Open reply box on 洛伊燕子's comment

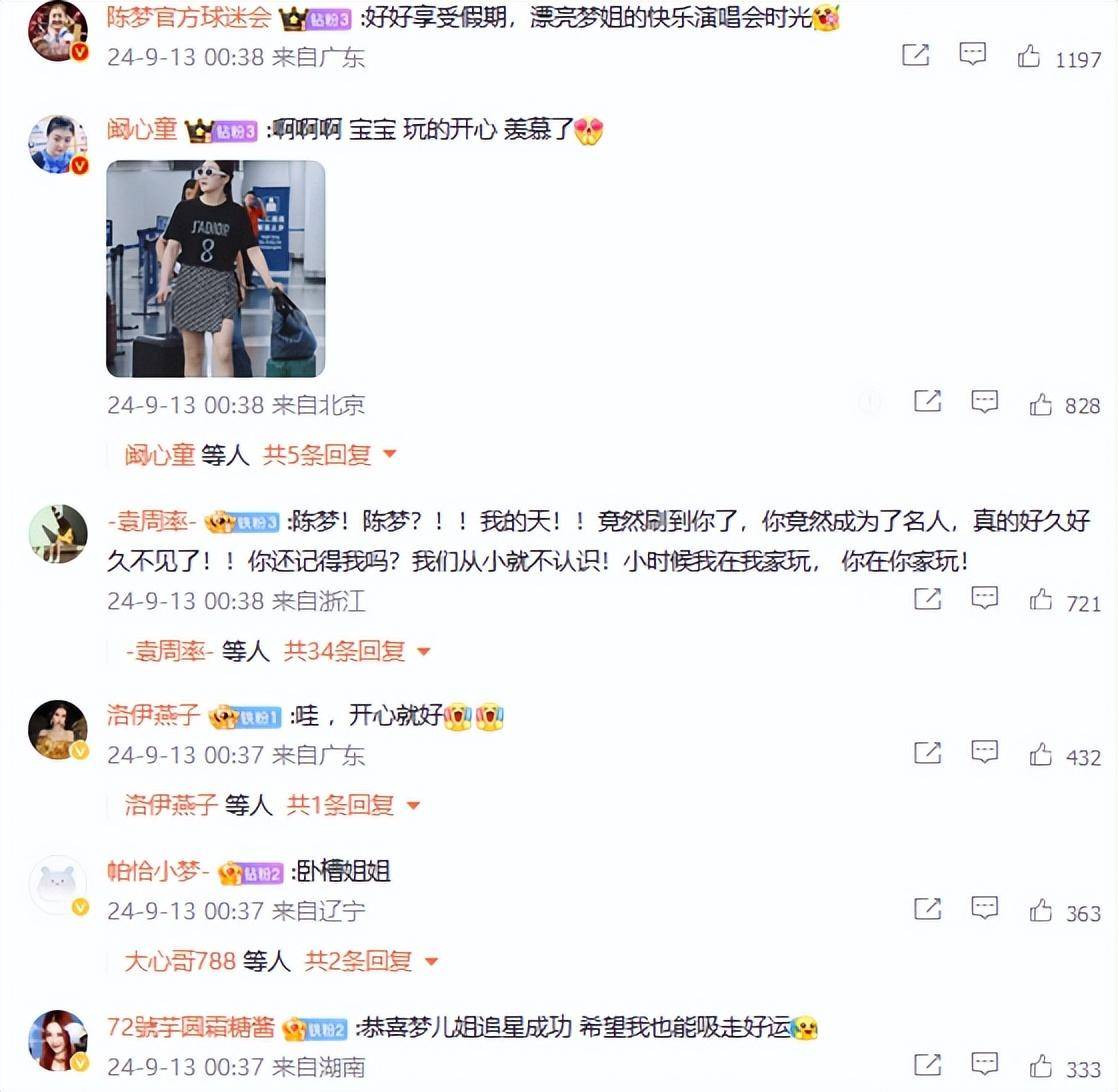[x=984, y=752]
